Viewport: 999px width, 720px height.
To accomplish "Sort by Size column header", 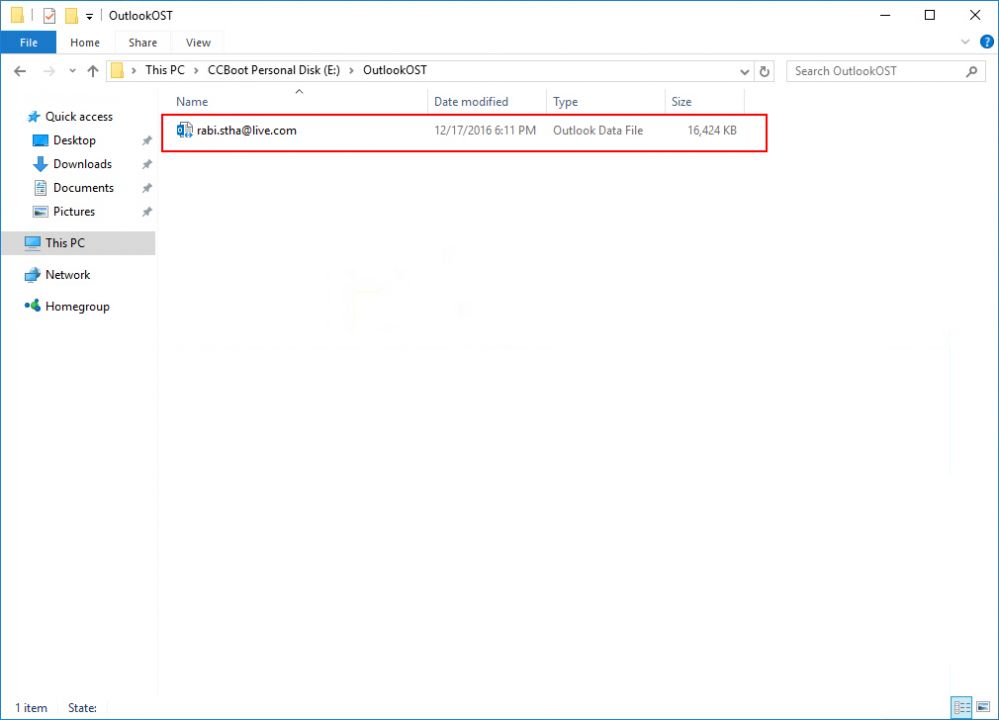I will click(x=705, y=101).
